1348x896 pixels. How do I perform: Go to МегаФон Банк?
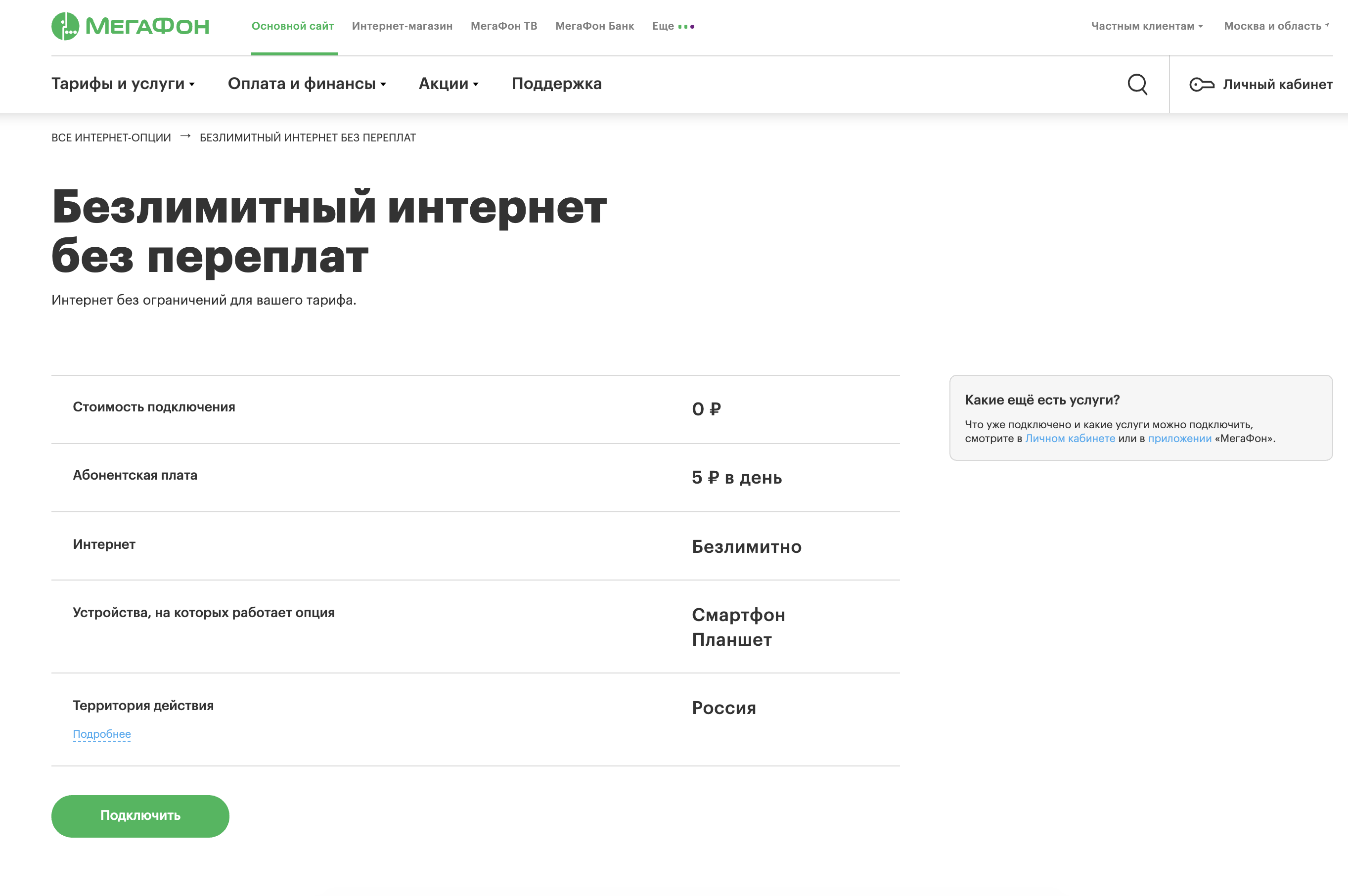[x=595, y=26]
